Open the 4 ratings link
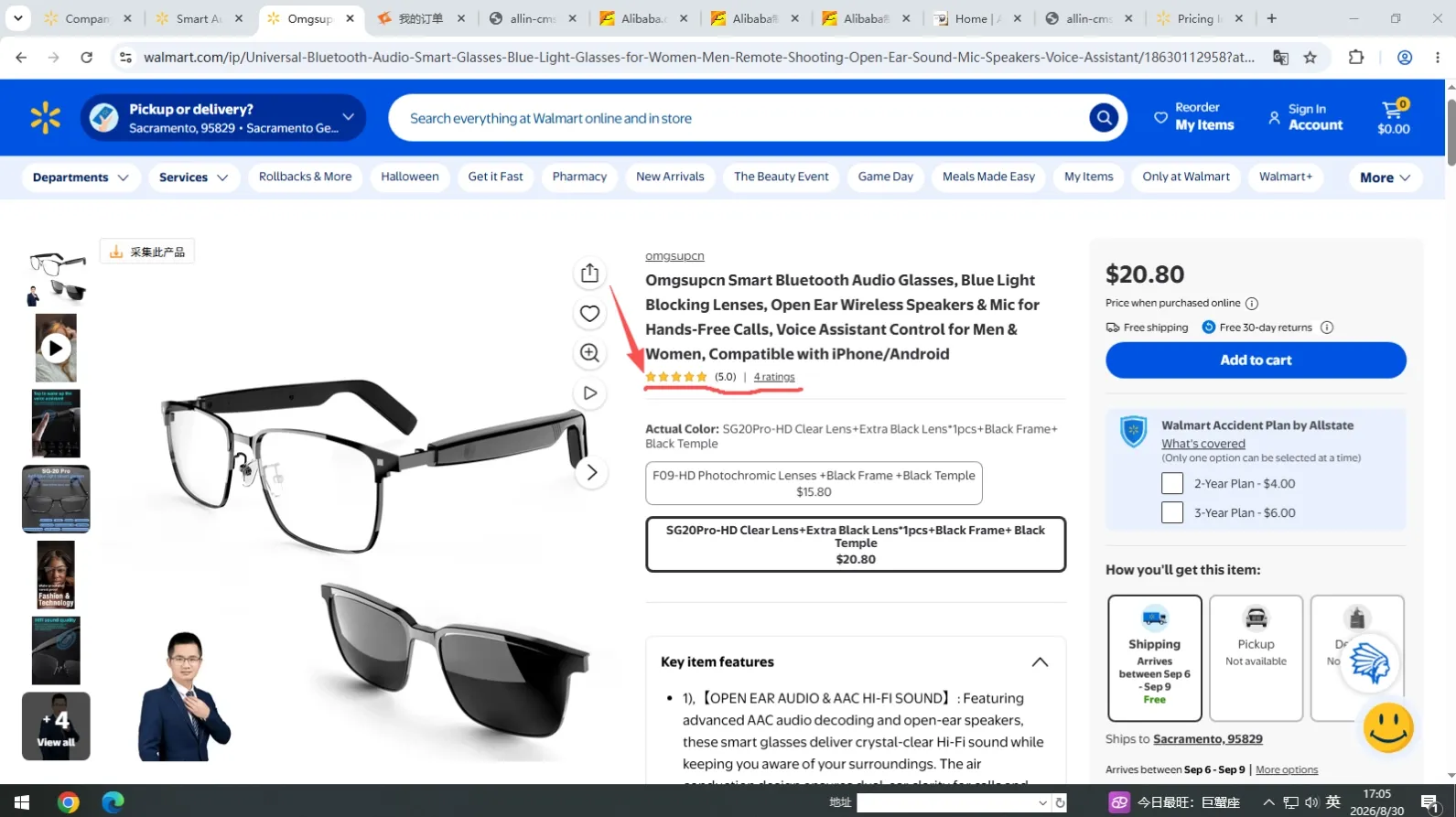Screen dimensions: 1456x817 774,377
